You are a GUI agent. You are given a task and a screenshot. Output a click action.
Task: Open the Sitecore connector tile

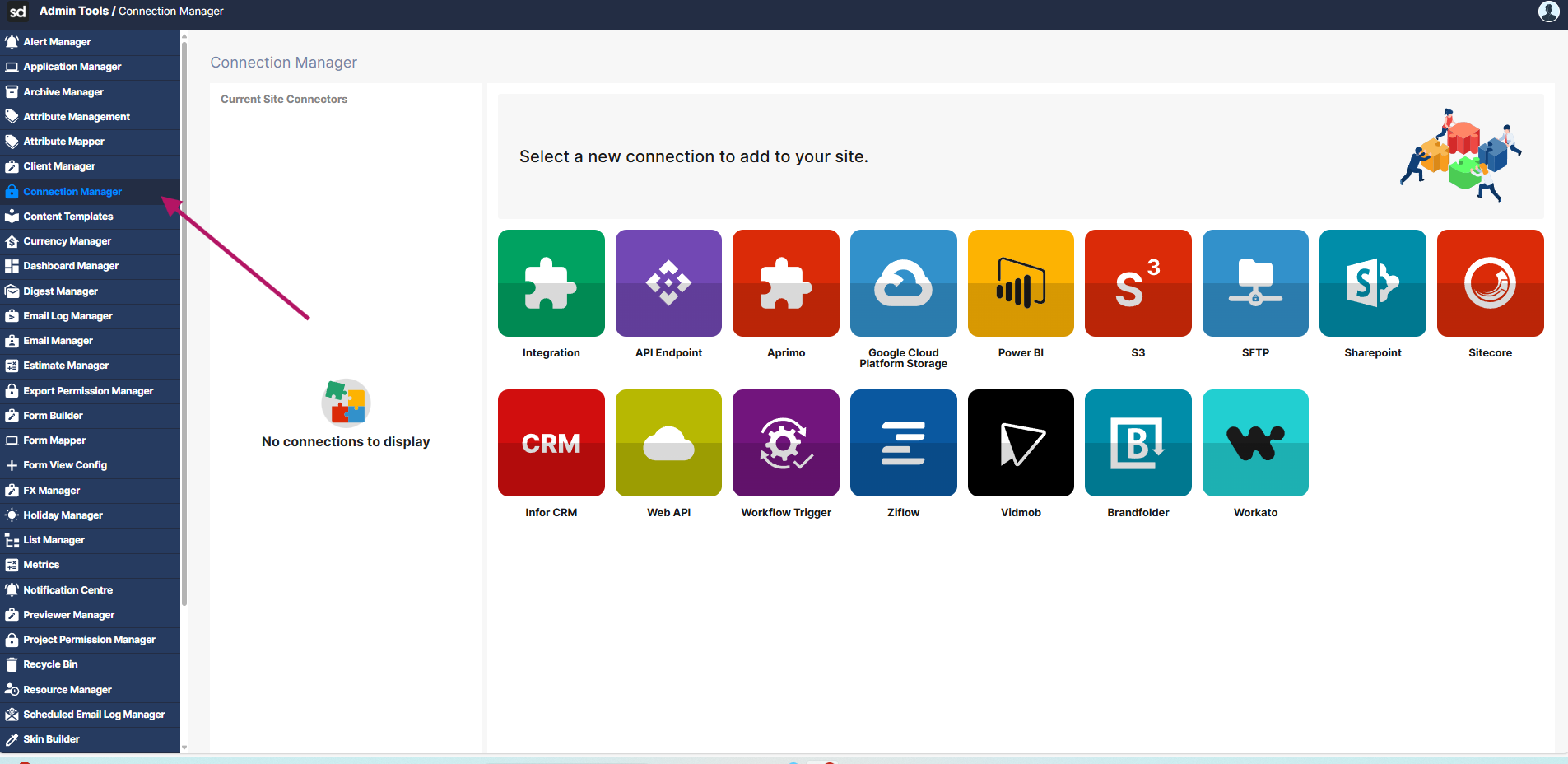(1490, 283)
